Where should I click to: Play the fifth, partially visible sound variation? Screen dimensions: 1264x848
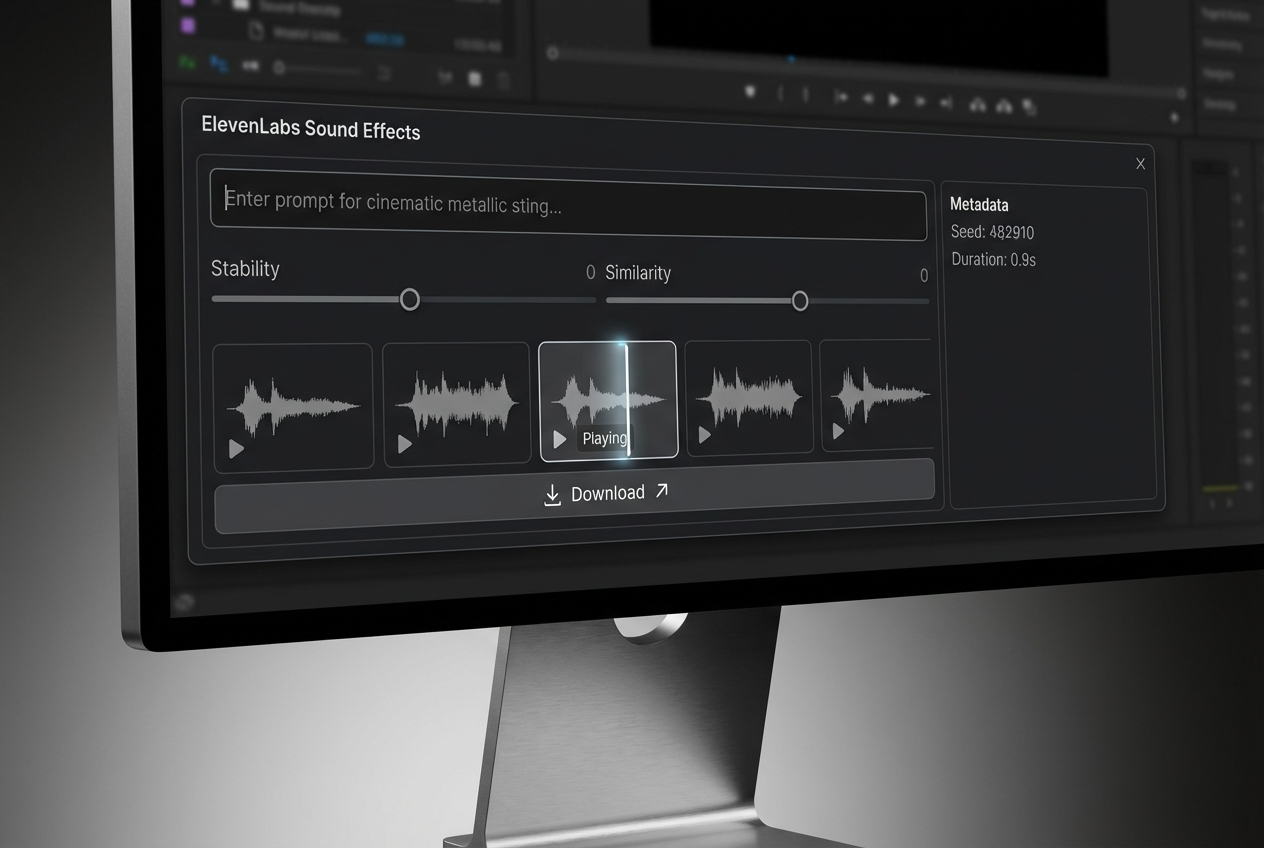[x=838, y=432]
